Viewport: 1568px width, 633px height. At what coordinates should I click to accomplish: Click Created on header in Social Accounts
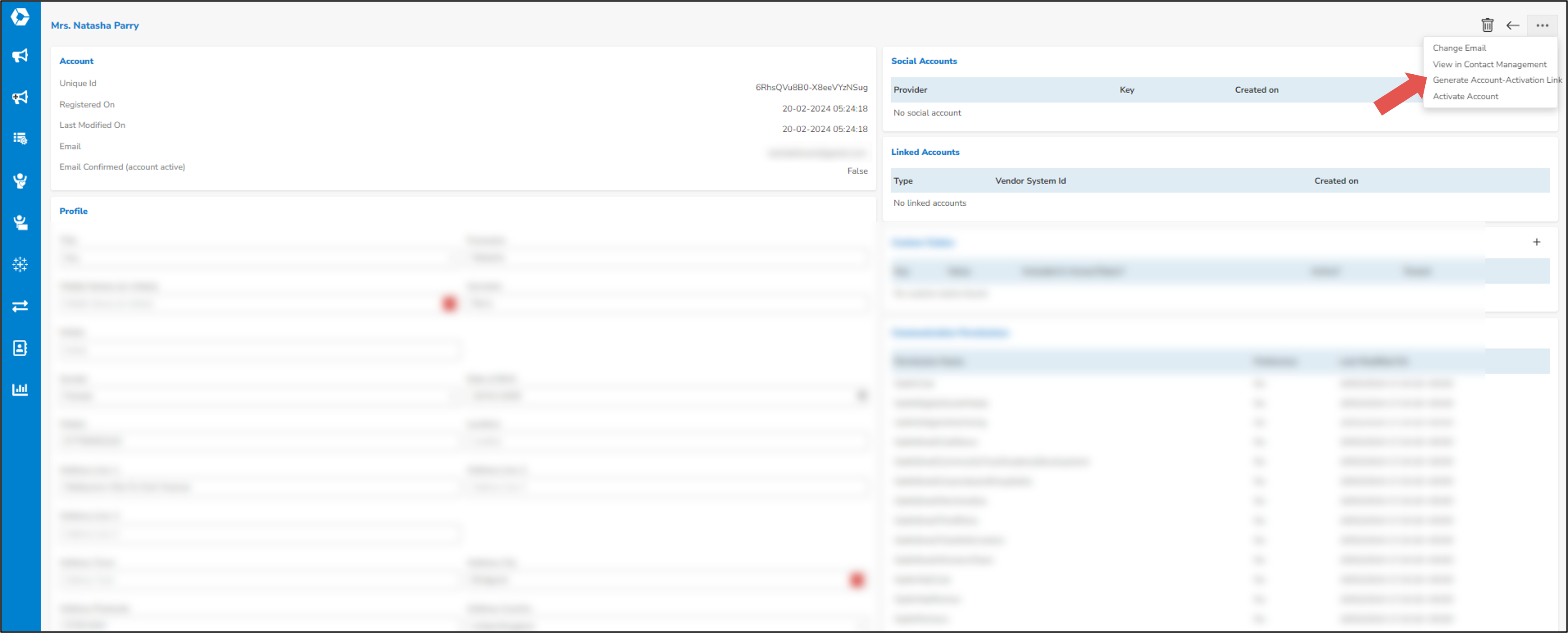[x=1256, y=89]
